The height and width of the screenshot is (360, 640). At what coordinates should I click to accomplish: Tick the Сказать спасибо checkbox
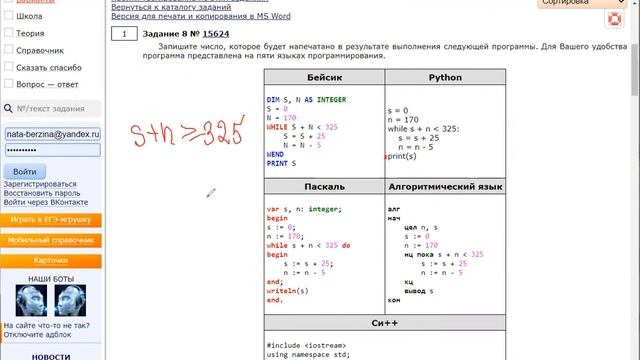pos(9,67)
